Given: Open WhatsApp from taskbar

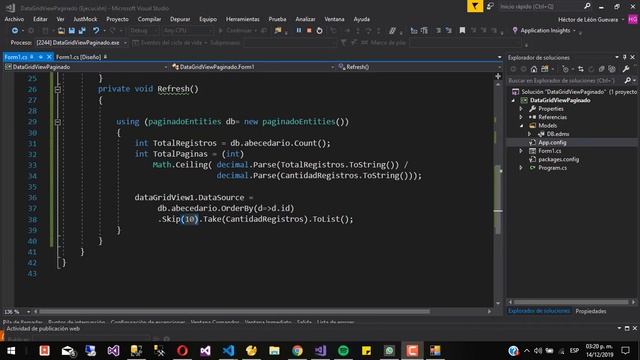Looking at the screenshot, I should (x=389, y=351).
